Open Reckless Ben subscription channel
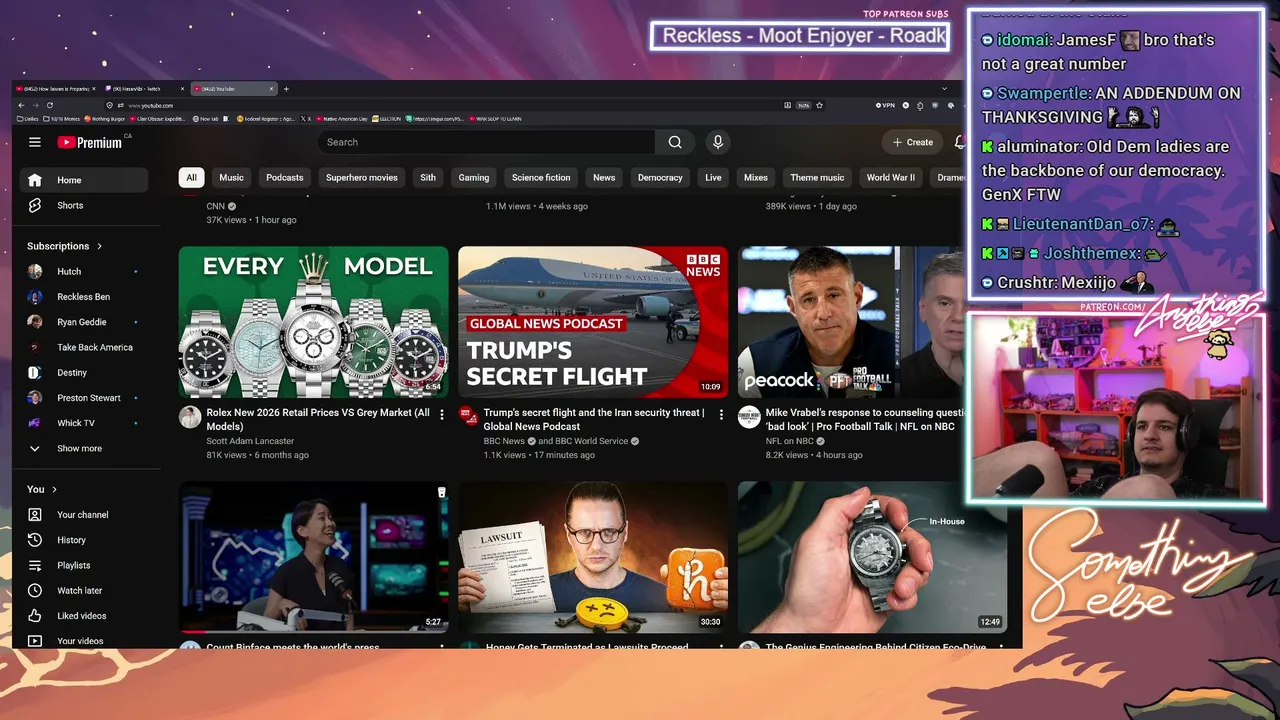Screen dimensions: 1280x720 pos(84,297)
